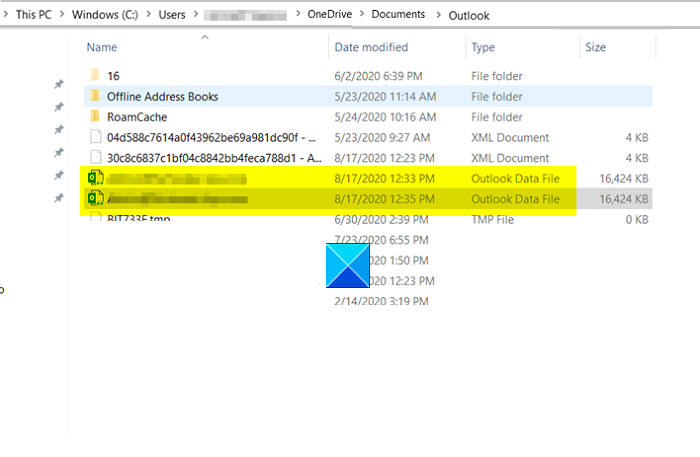The height and width of the screenshot is (457, 700).
Task: Click the date 6/30/2020 2:39 PM
Action: [381, 220]
